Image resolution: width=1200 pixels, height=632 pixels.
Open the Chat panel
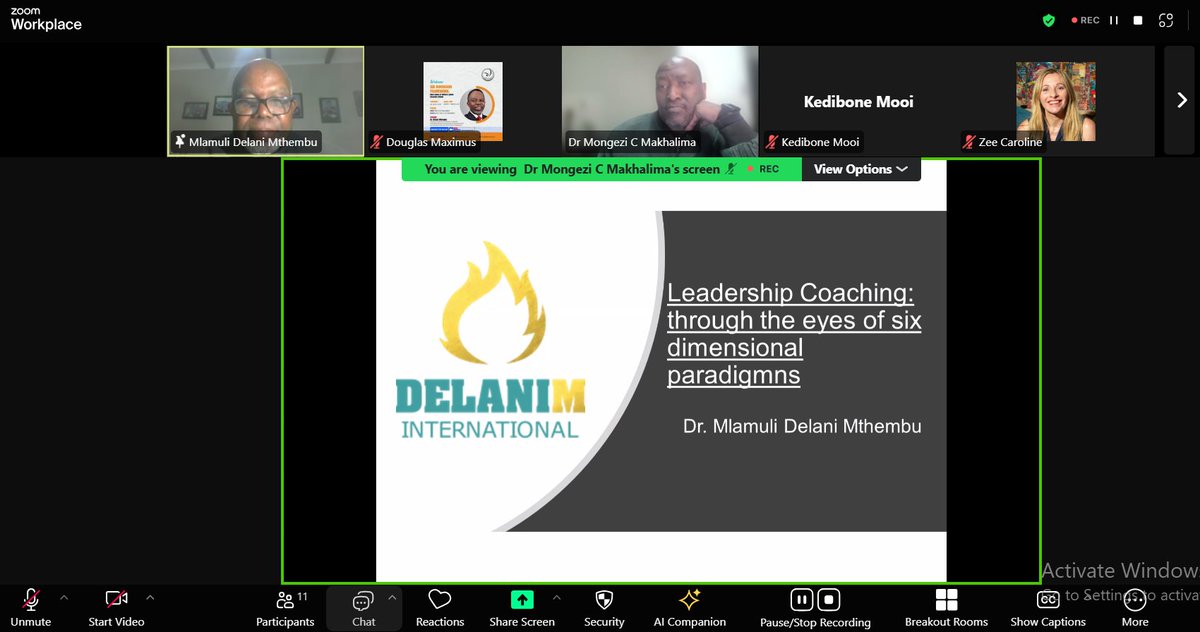click(x=363, y=608)
